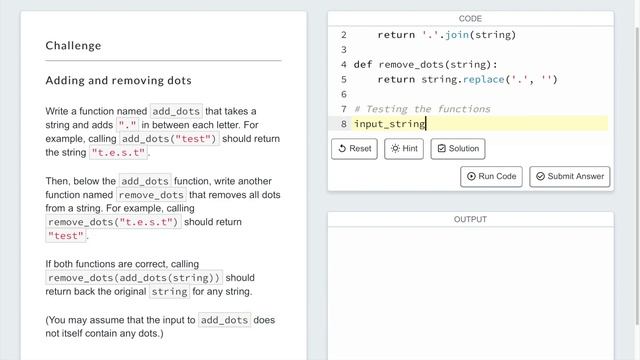This screenshot has height=360, width=640.
Task: Click the def remove_dots(string) line
Action: click(425, 64)
